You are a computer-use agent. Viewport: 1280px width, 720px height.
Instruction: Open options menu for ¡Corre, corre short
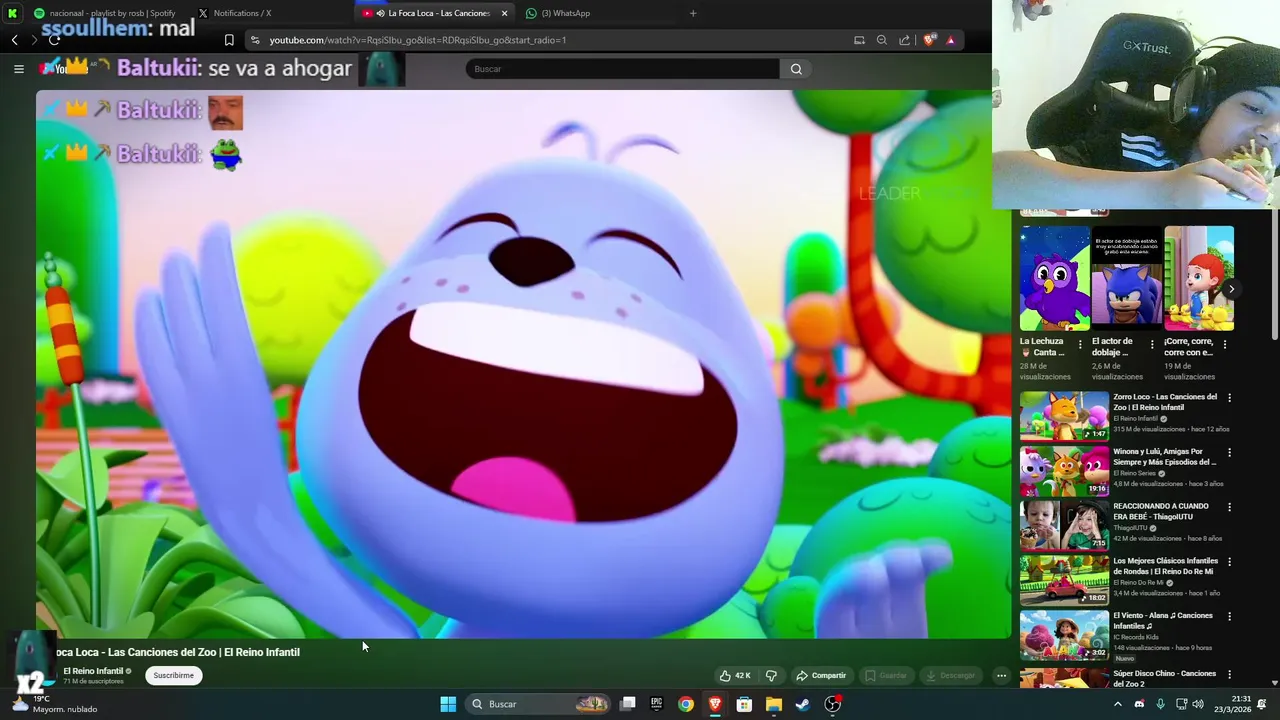point(1225,344)
